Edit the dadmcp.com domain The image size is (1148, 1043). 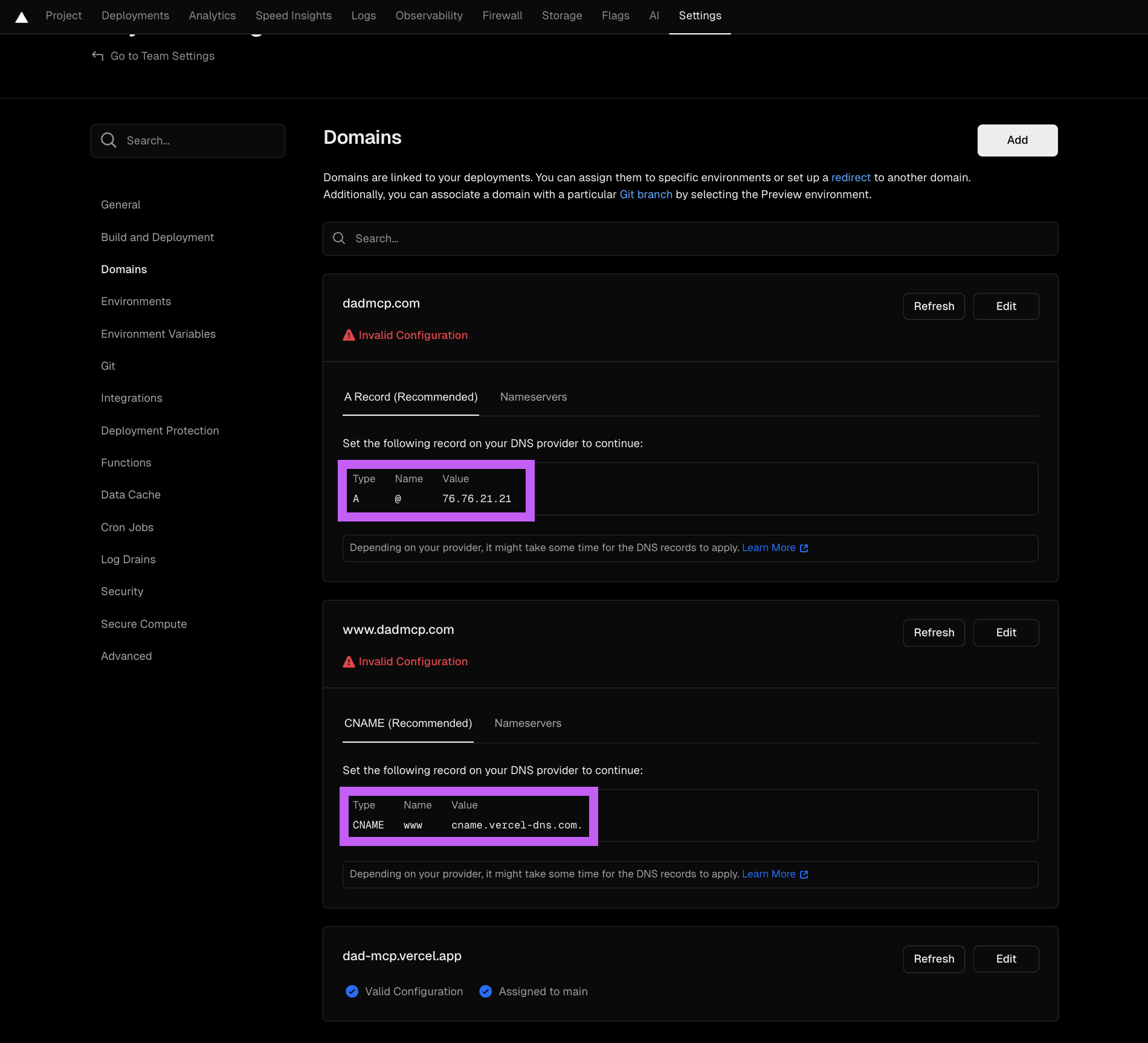pyautogui.click(x=1006, y=306)
